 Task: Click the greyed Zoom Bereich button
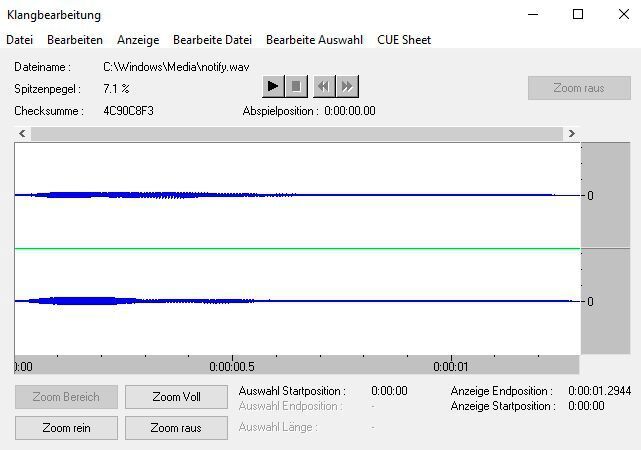coord(66,397)
